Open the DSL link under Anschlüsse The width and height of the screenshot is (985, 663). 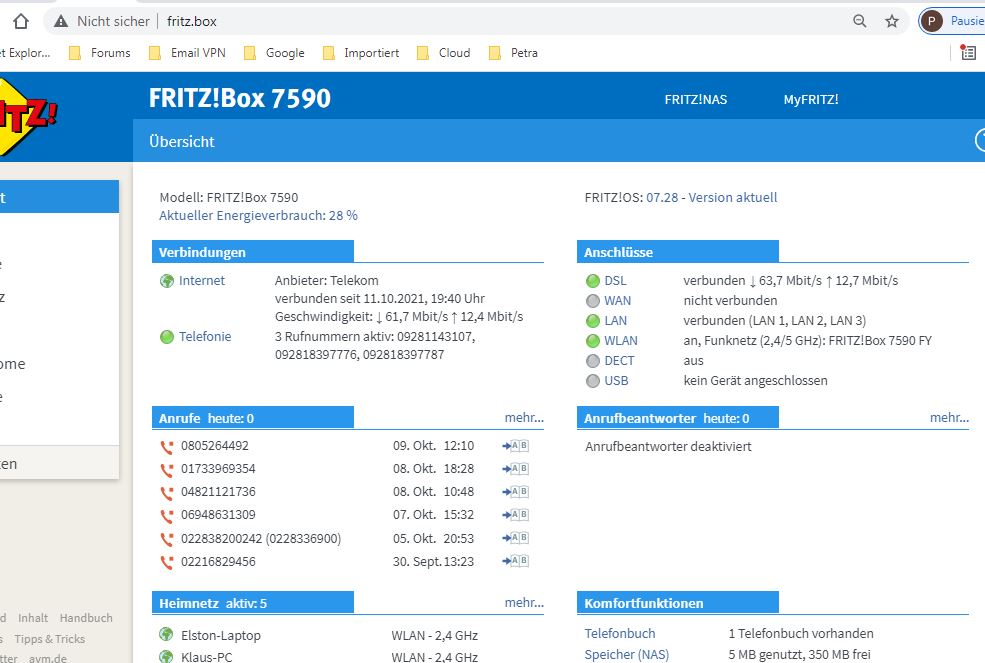tap(615, 280)
